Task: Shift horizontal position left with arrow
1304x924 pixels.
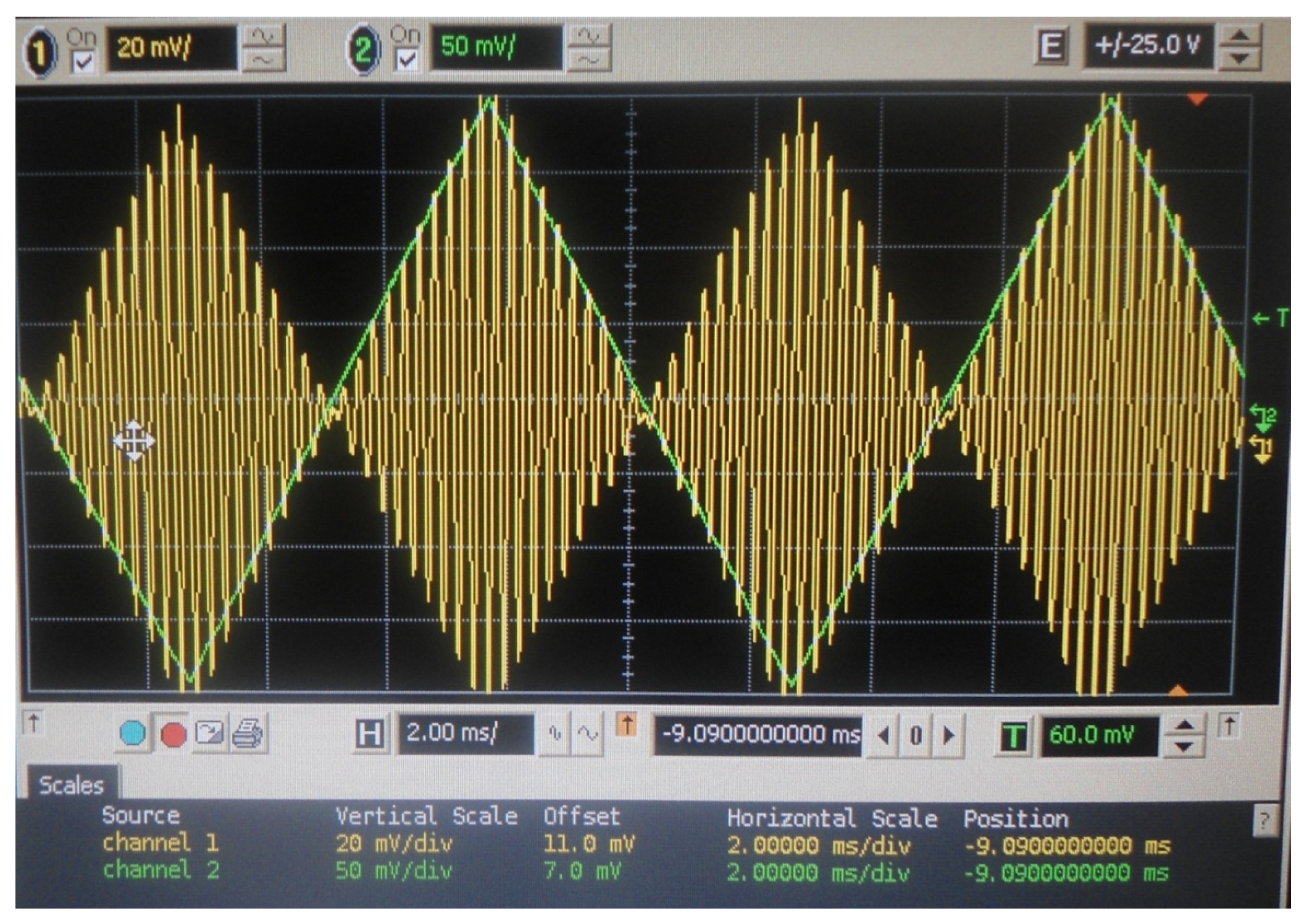Action: pos(884,736)
